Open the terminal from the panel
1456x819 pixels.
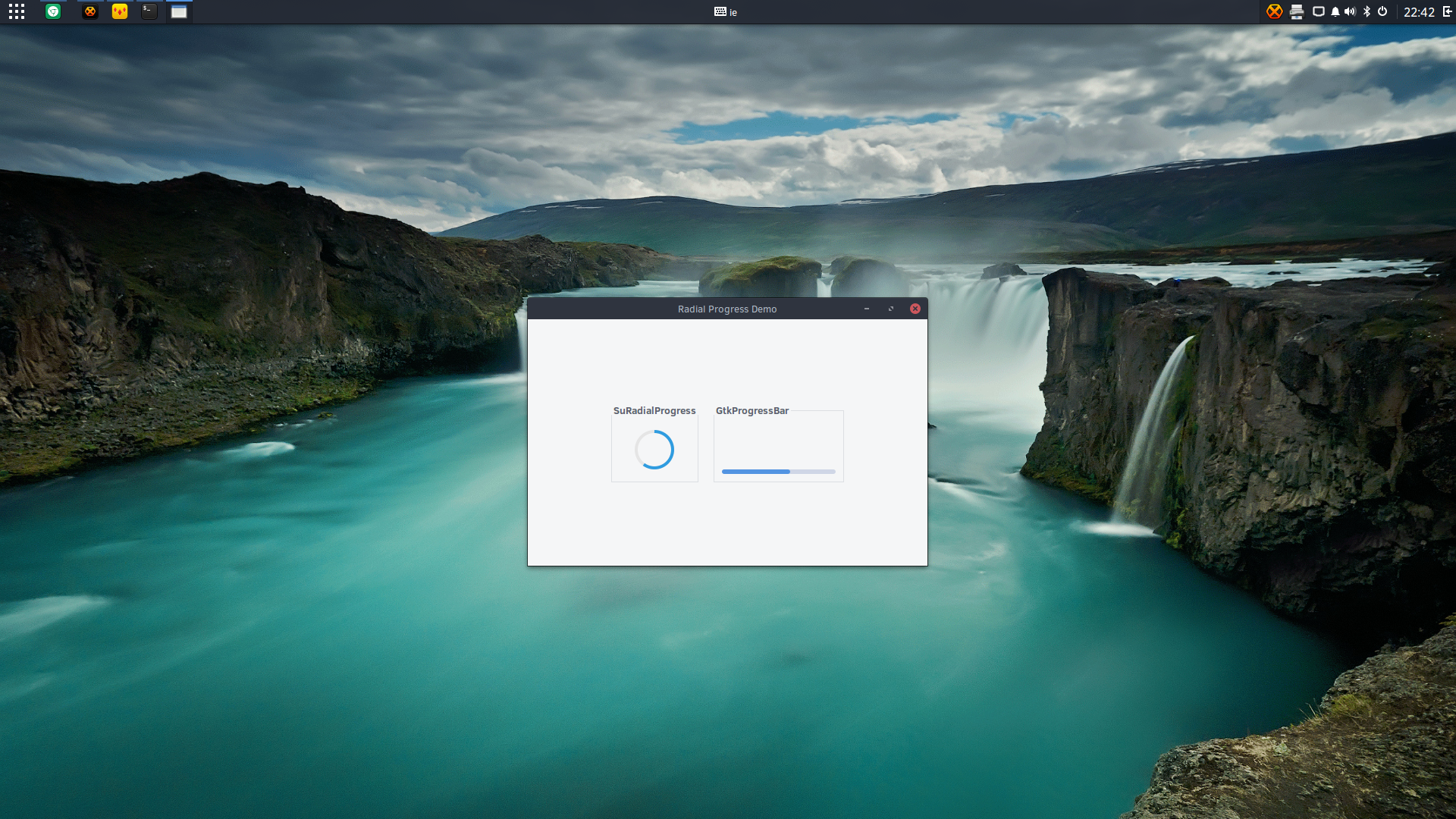tap(149, 11)
